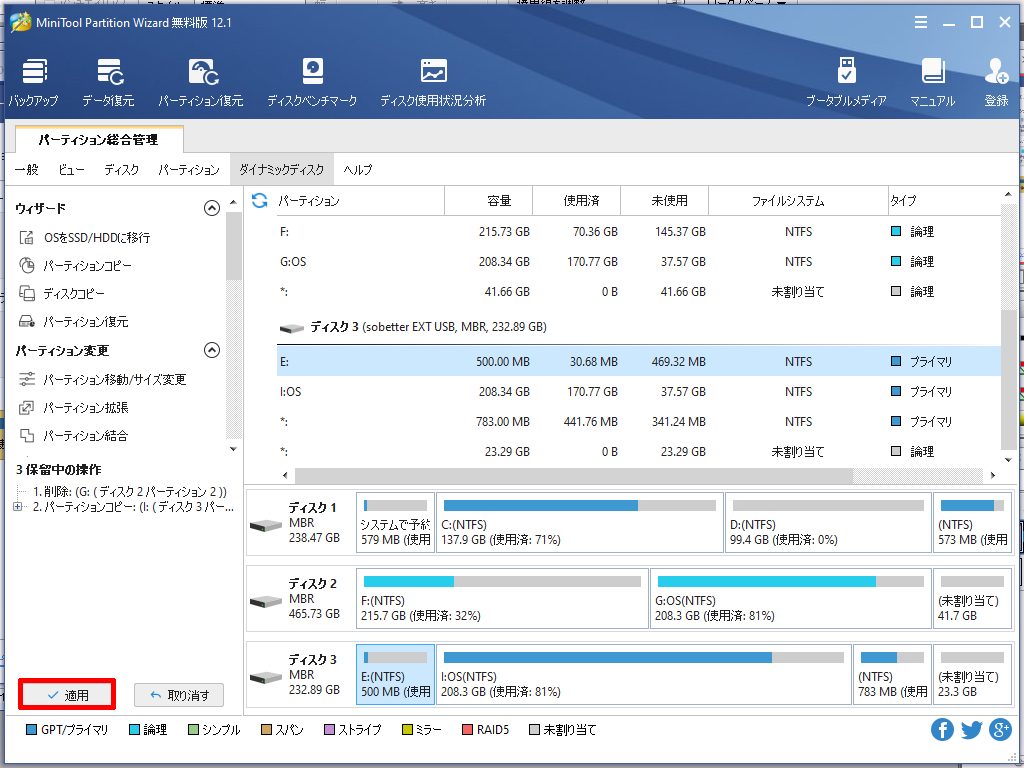Select ディスク 3 icon in disk map

(265, 677)
